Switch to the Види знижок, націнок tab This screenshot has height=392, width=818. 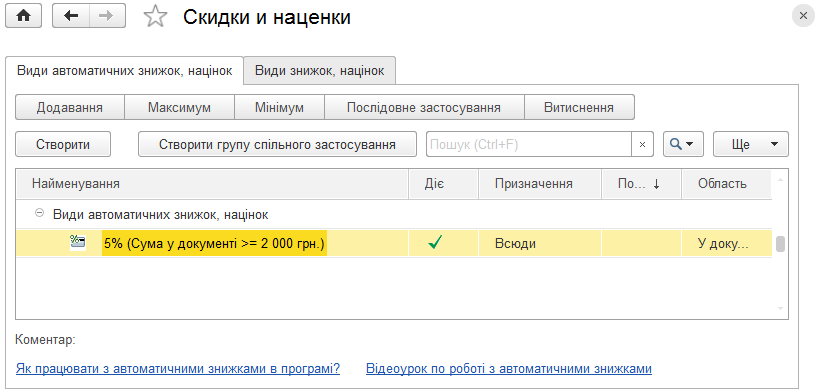[320, 70]
